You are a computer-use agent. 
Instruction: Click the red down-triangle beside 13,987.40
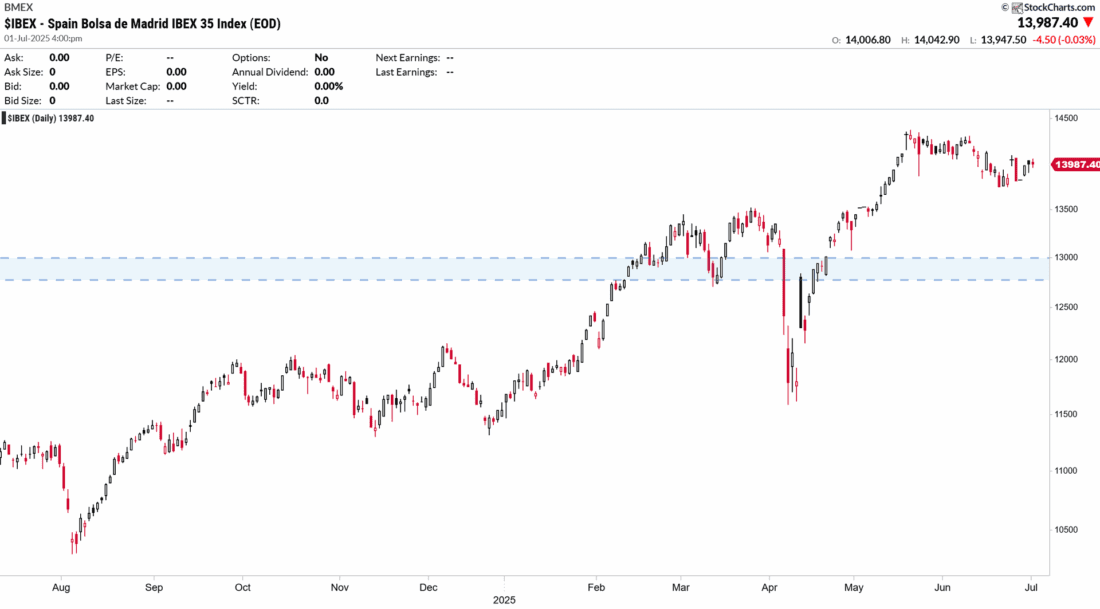[x=1088, y=23]
